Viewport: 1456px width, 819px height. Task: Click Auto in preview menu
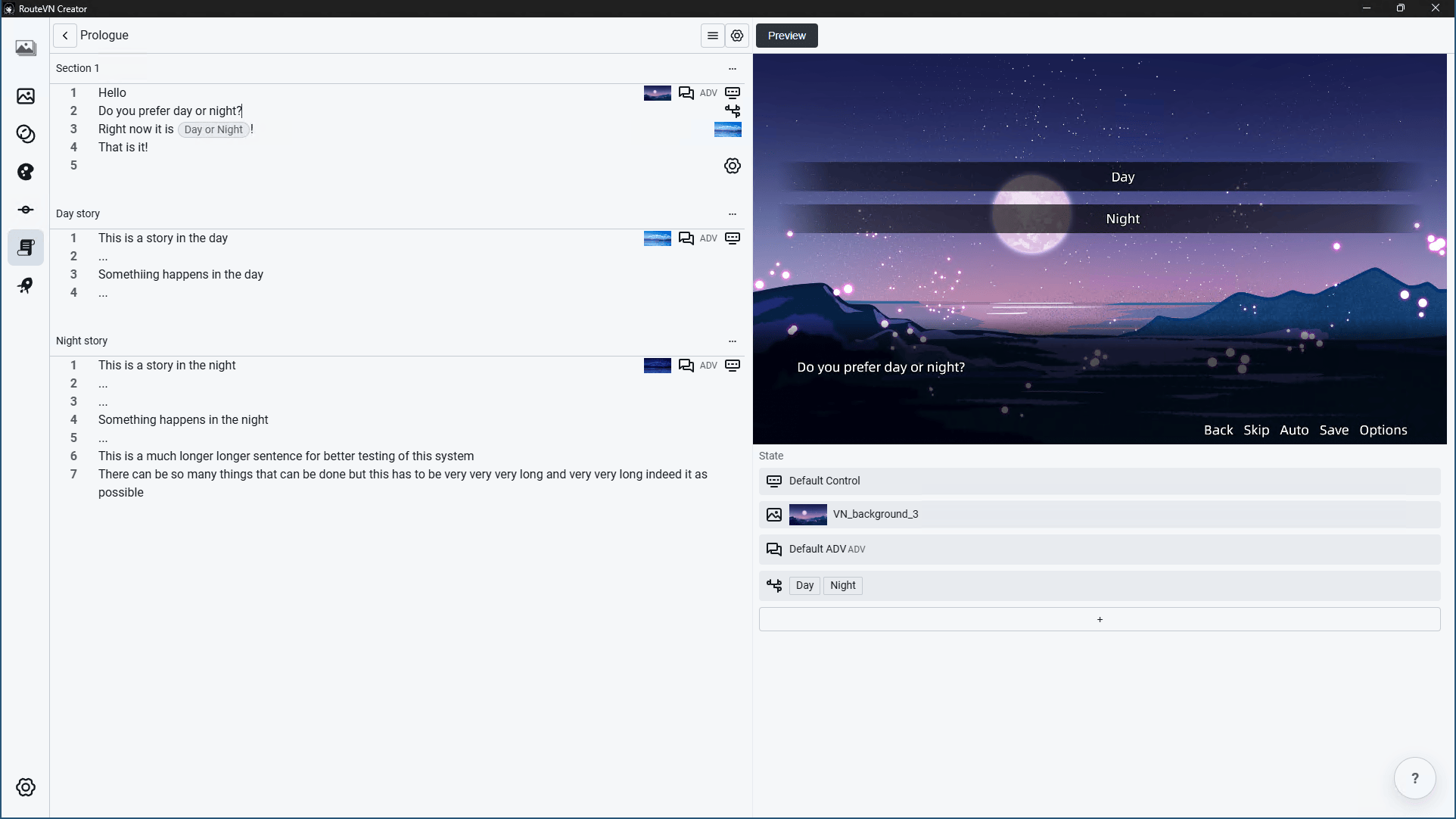[1294, 430]
